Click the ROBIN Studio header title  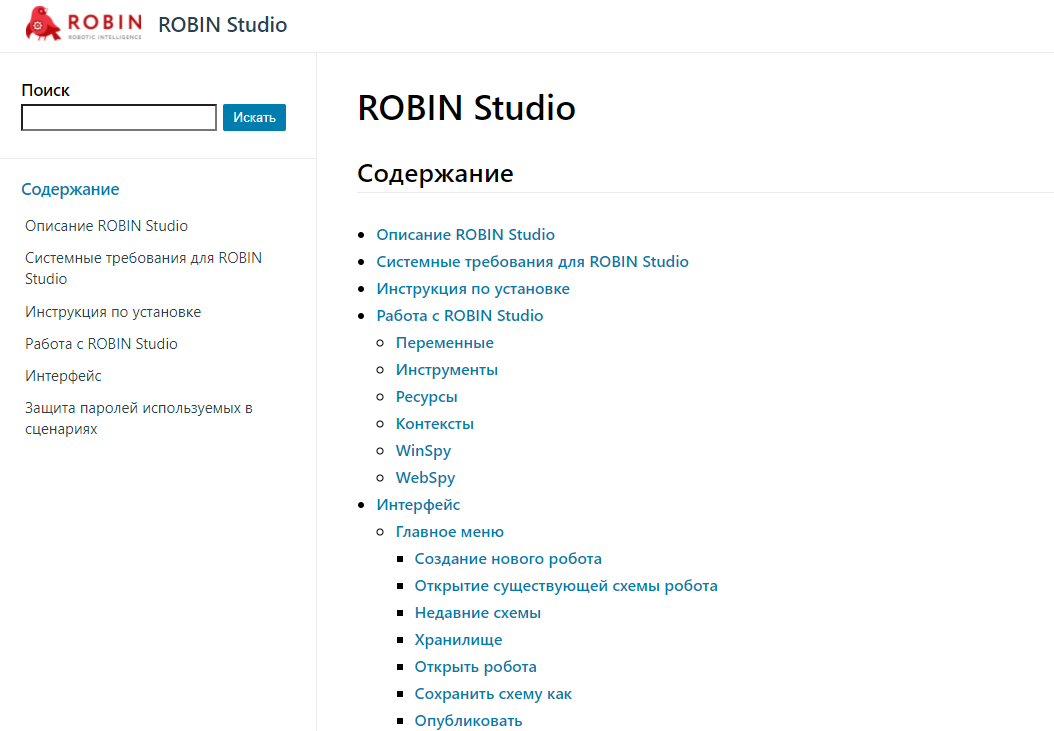222,25
